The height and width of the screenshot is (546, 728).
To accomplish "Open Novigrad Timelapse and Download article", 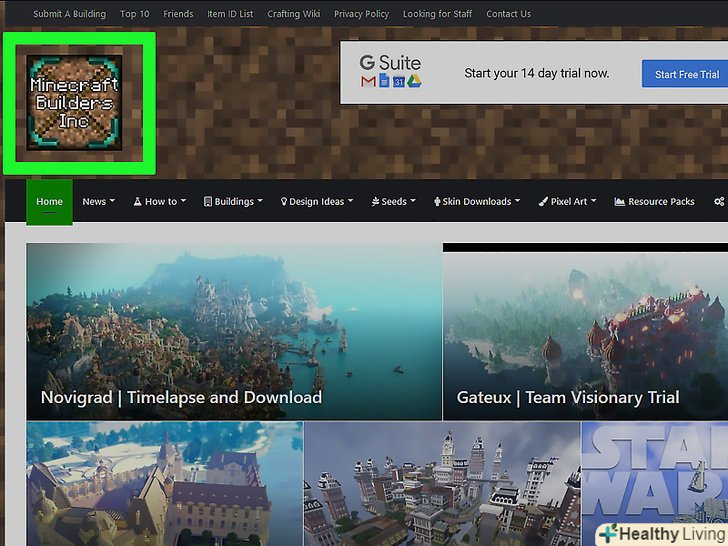I will click(x=234, y=332).
